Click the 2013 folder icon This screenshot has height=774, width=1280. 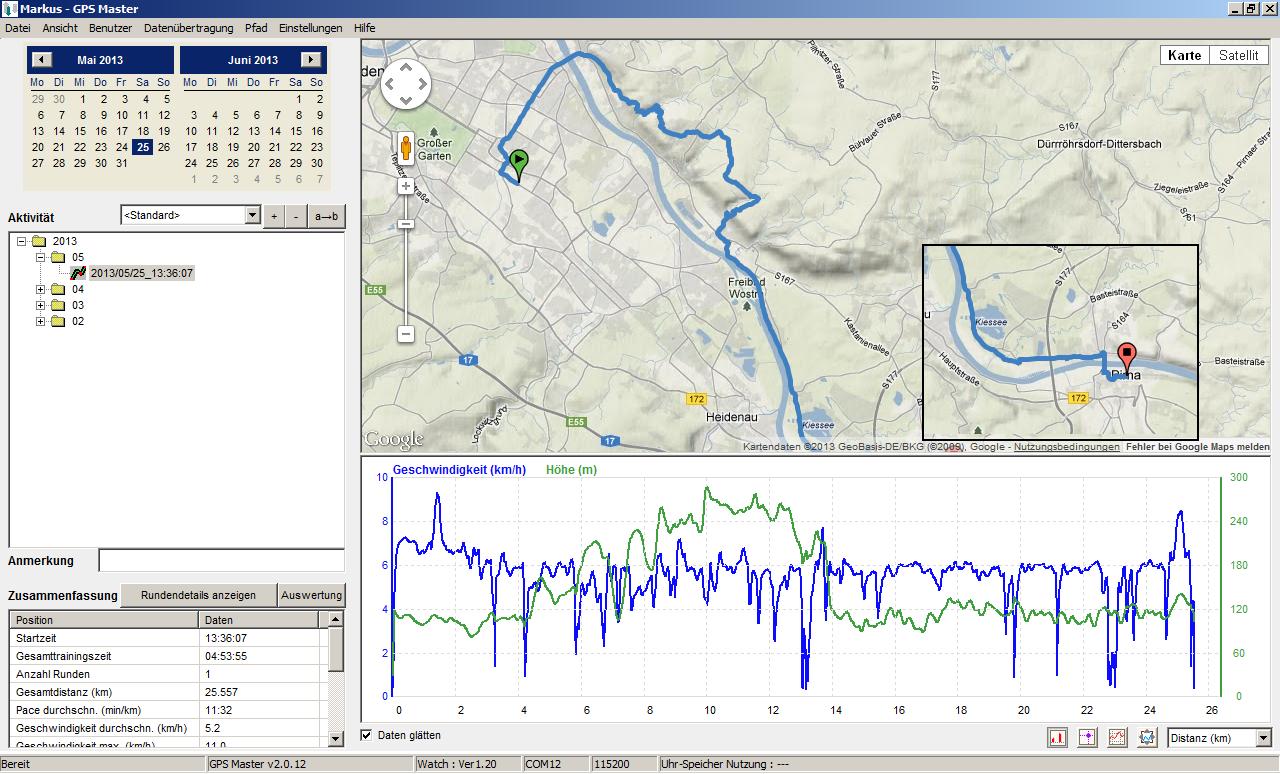coord(39,241)
